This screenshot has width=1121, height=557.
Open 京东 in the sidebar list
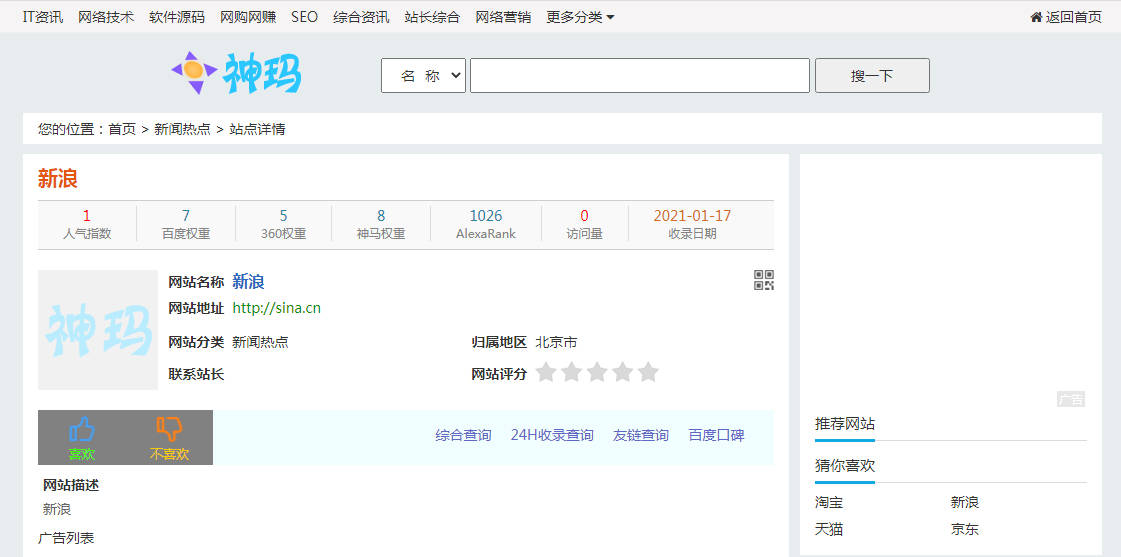[964, 530]
